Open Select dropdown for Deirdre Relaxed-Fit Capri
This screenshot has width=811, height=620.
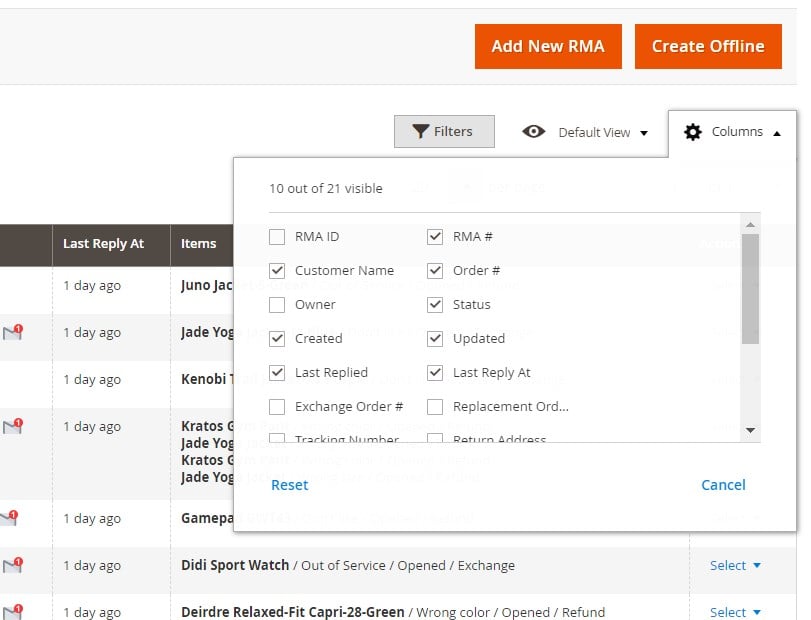pyautogui.click(x=735, y=612)
